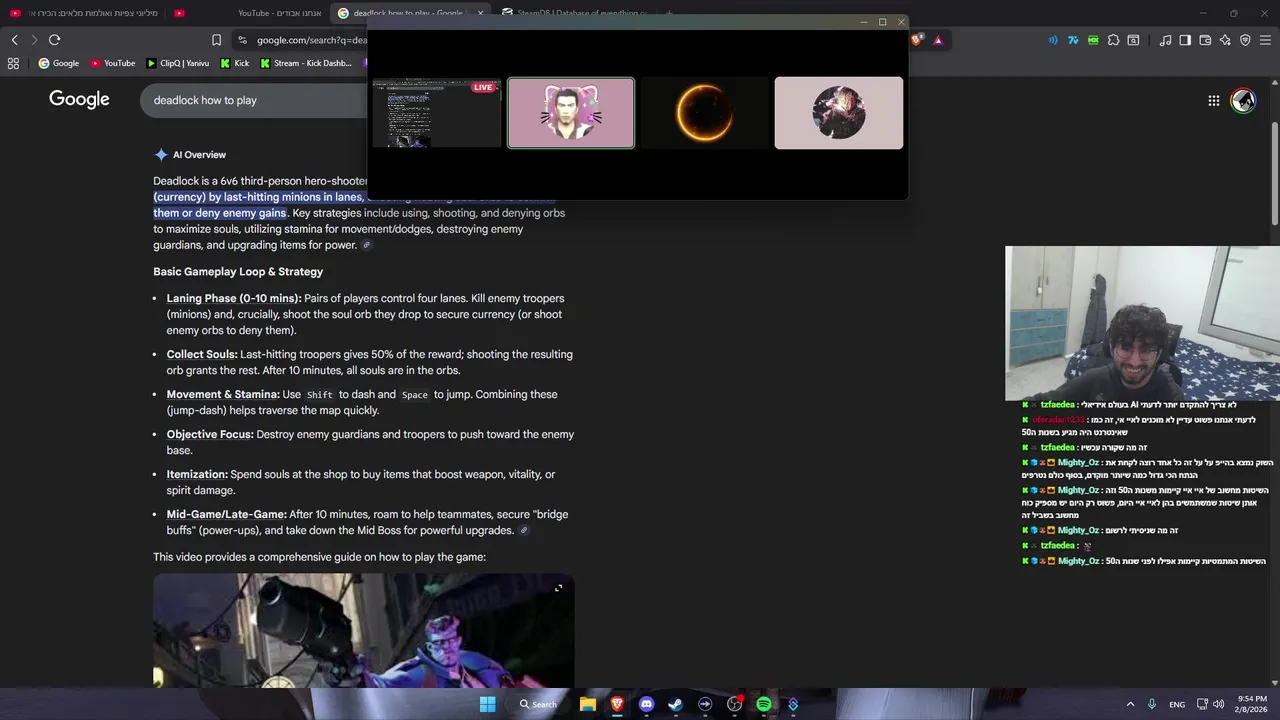The height and width of the screenshot is (720, 1280).
Task: Click the link icon after 'powerful upgrades'
Action: point(524,531)
